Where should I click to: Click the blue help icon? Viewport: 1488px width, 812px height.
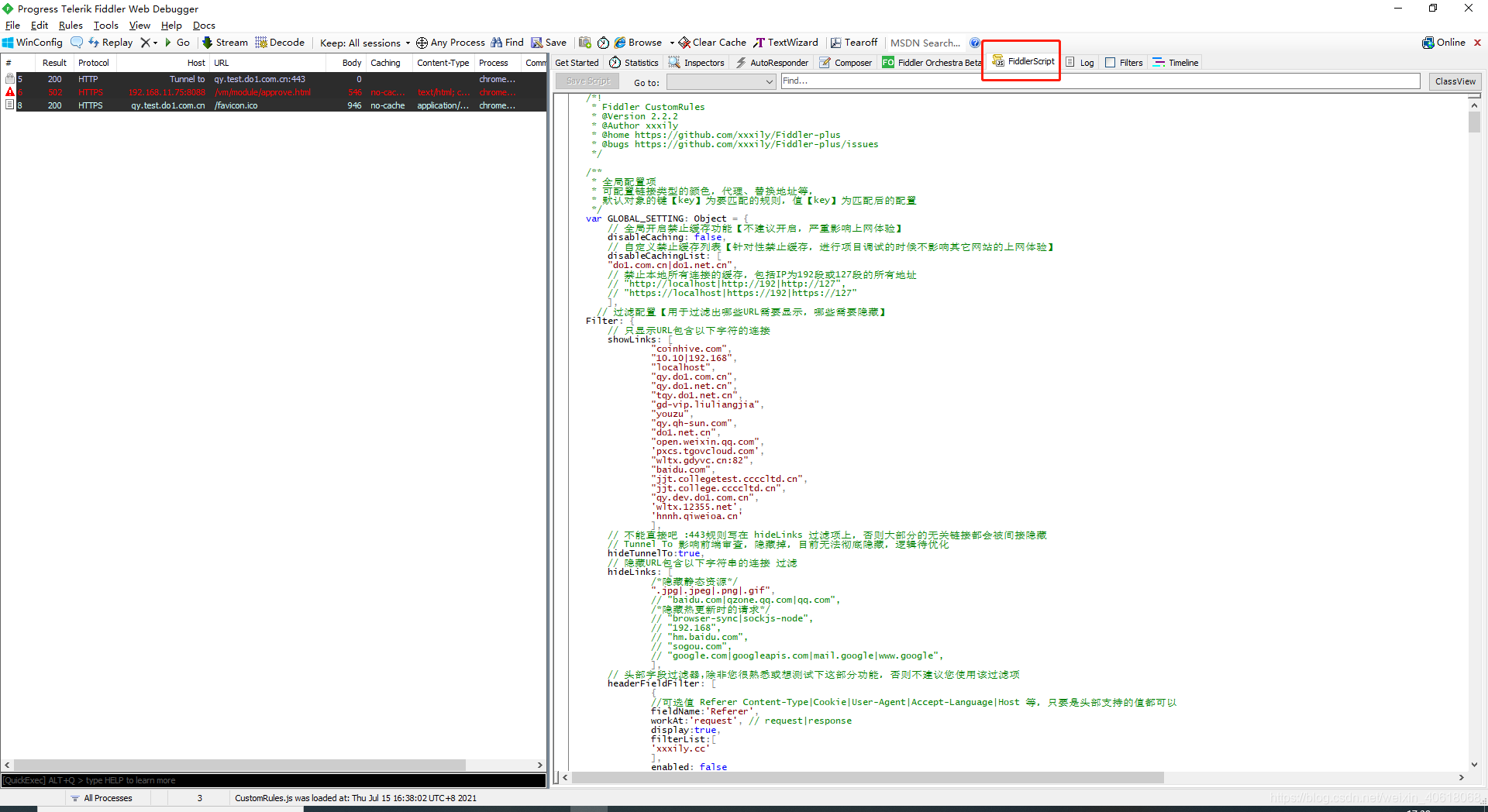click(x=975, y=43)
